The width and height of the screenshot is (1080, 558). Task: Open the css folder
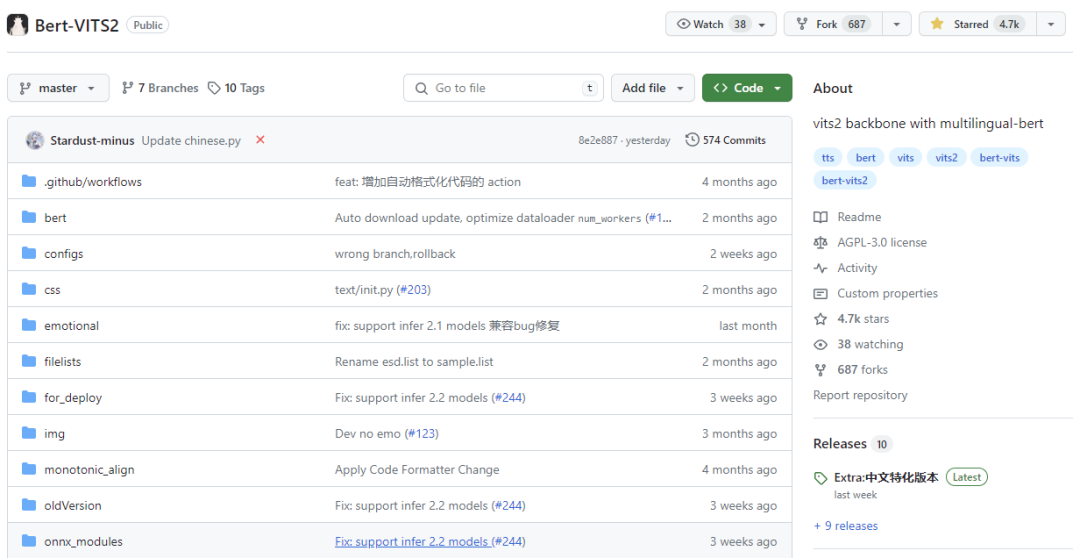tap(52, 290)
